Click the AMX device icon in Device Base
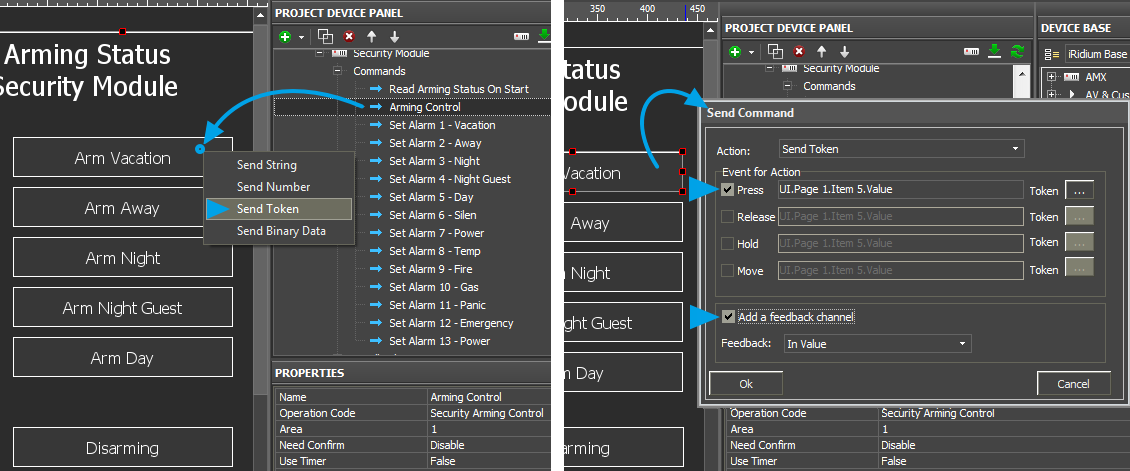 point(1070,77)
